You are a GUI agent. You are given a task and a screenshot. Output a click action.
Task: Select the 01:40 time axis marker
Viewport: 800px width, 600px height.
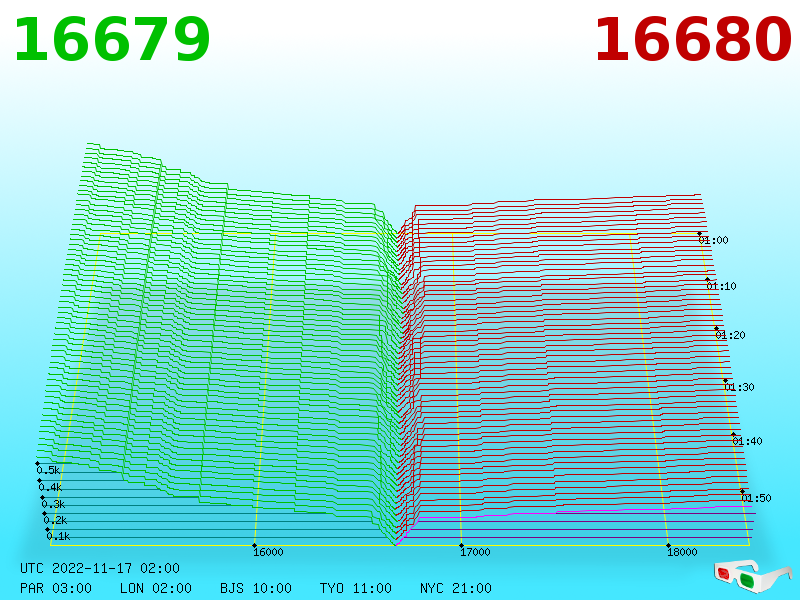tap(747, 441)
